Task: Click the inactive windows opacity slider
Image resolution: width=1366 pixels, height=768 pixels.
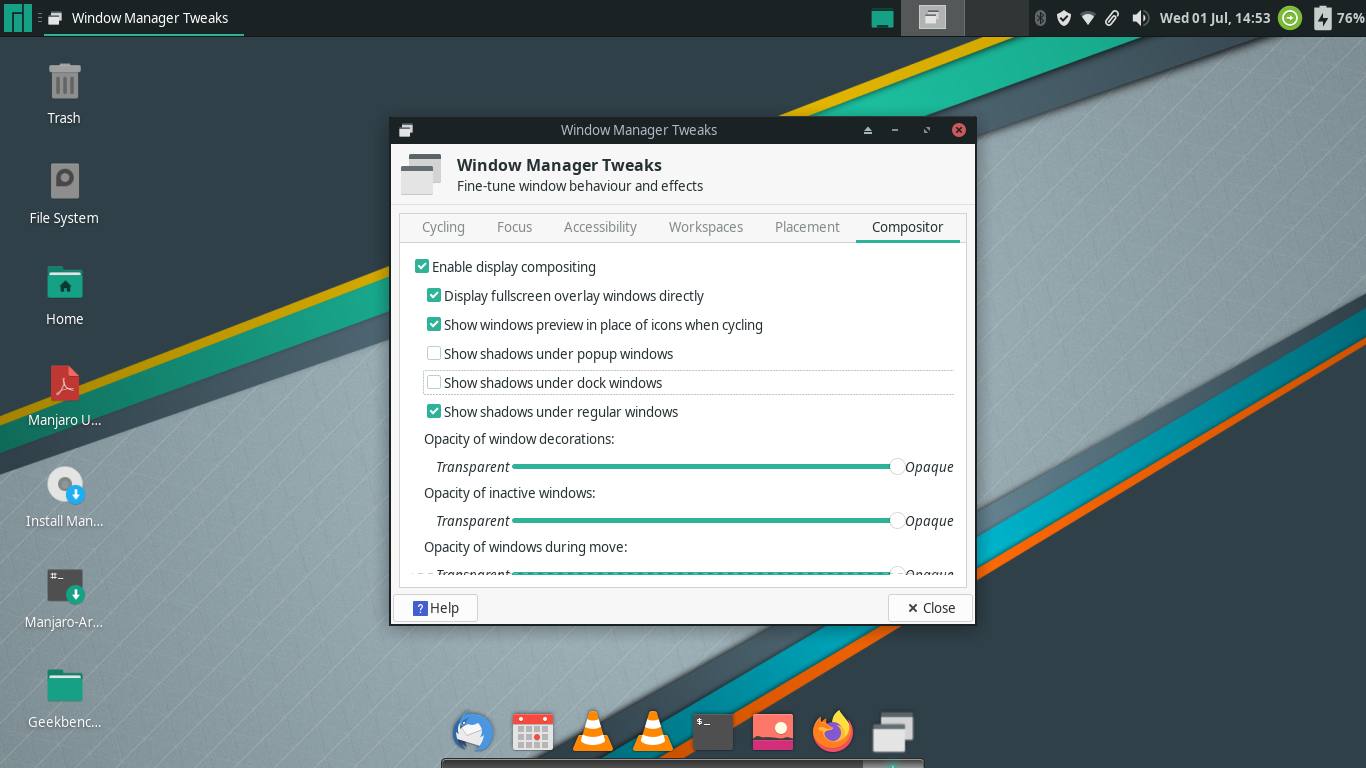Action: (x=707, y=521)
